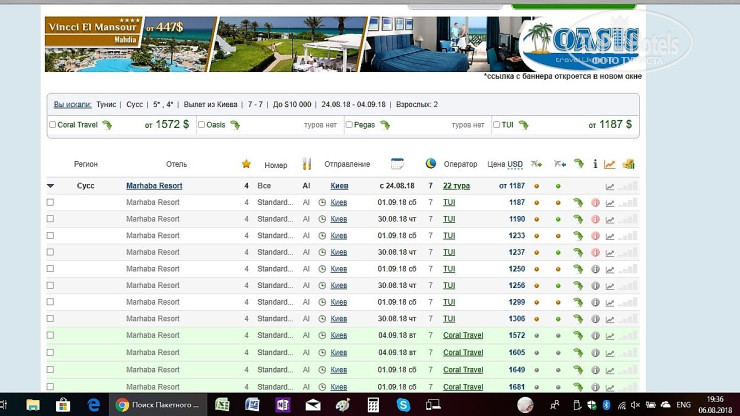Viewport: 740px width, 416px height.
Task: Click the star rating column header icon
Action: [x=246, y=164]
